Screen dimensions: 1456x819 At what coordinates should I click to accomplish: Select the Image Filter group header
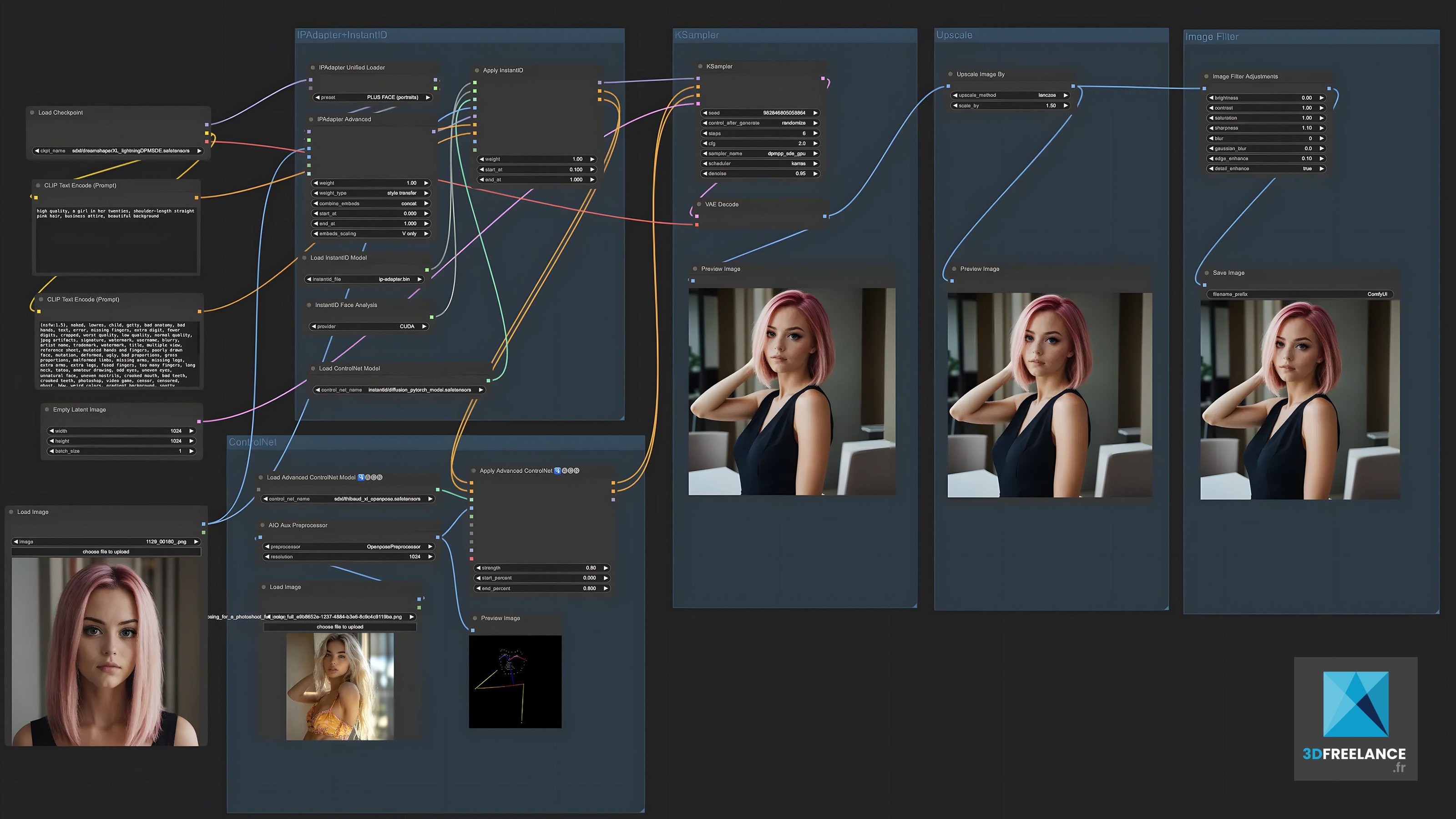[x=1211, y=37]
